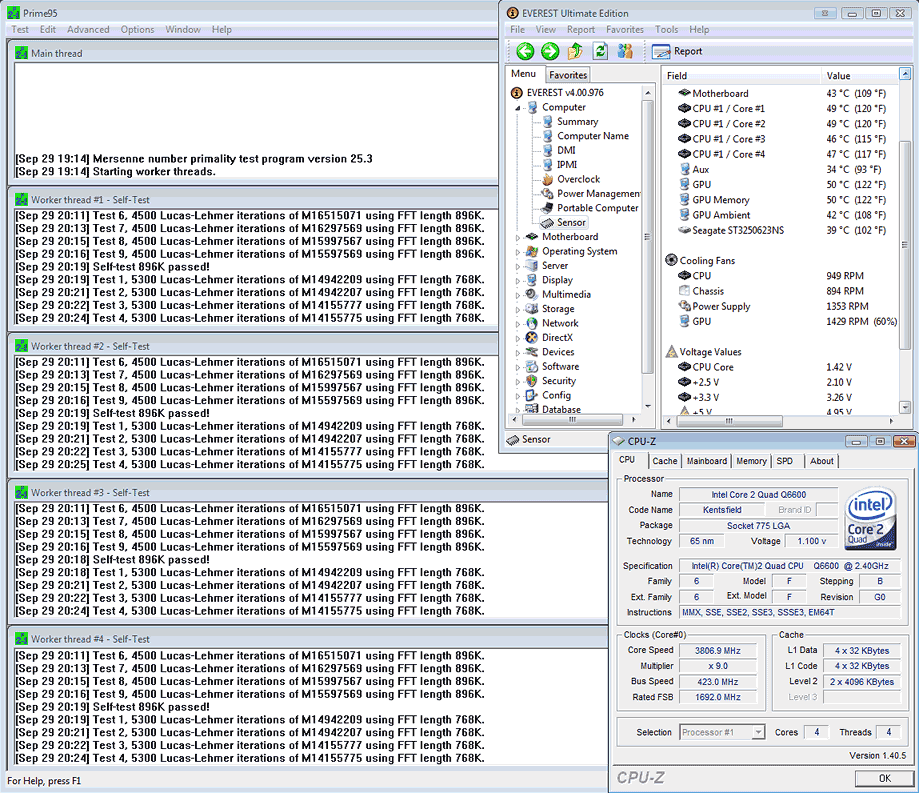Screen dimensions: 919x793
Task: Click the horizontal scrollbar below EVEREST tree
Action: click(573, 420)
